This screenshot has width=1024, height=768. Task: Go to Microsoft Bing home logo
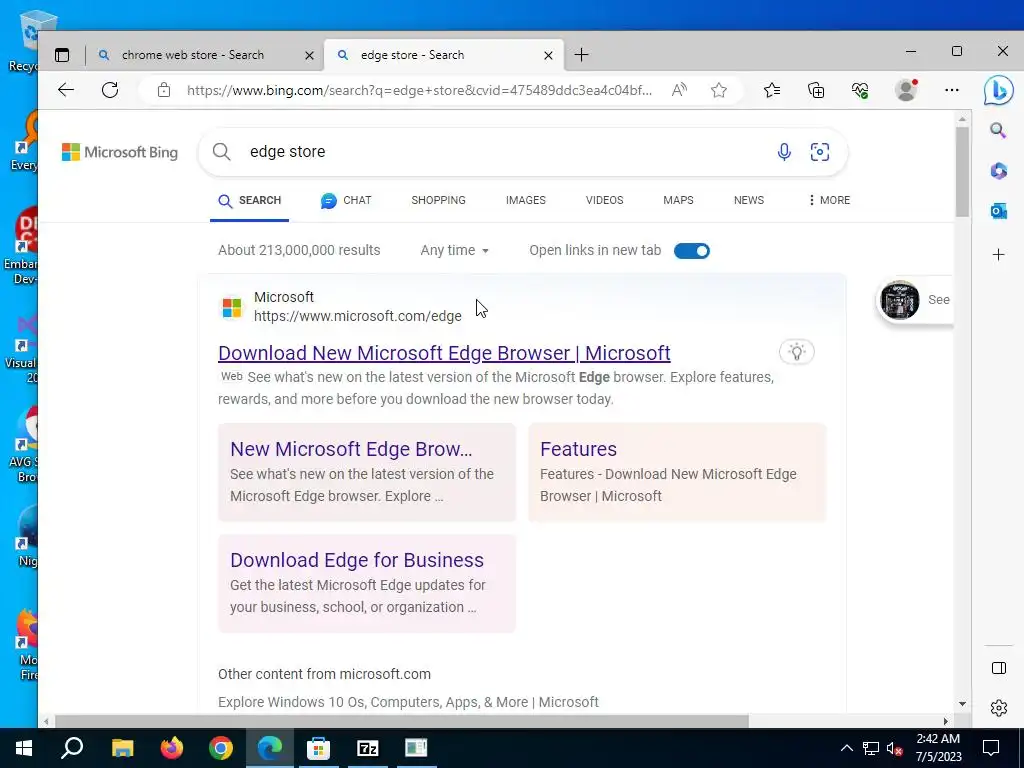point(120,152)
